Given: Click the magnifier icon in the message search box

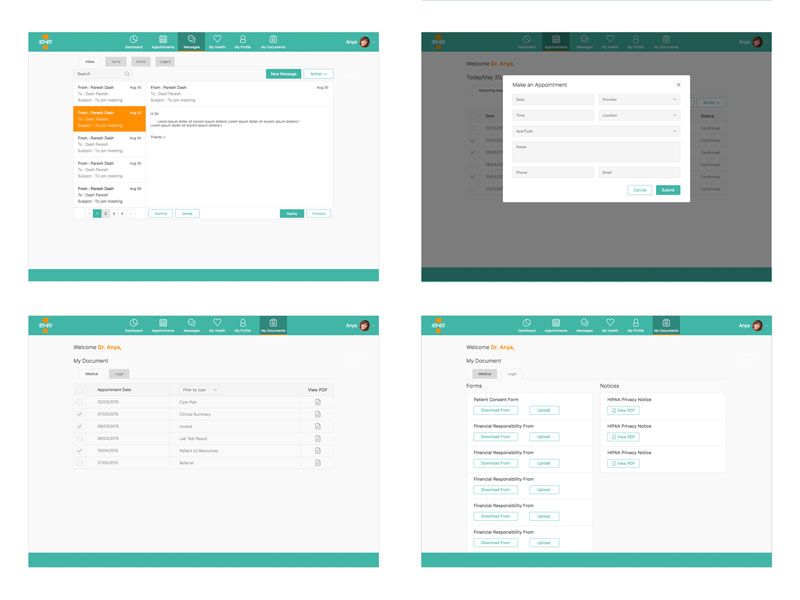Looking at the screenshot, I should pos(127,74).
